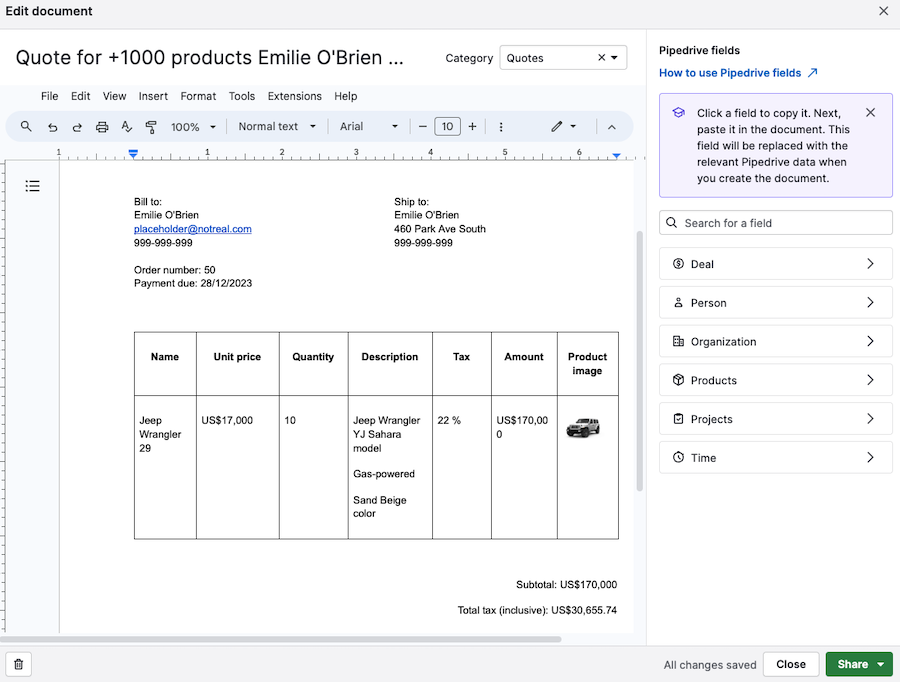The width and height of the screenshot is (900, 682).
Task: Click the Order number: 50 line
Action: click(x=174, y=270)
